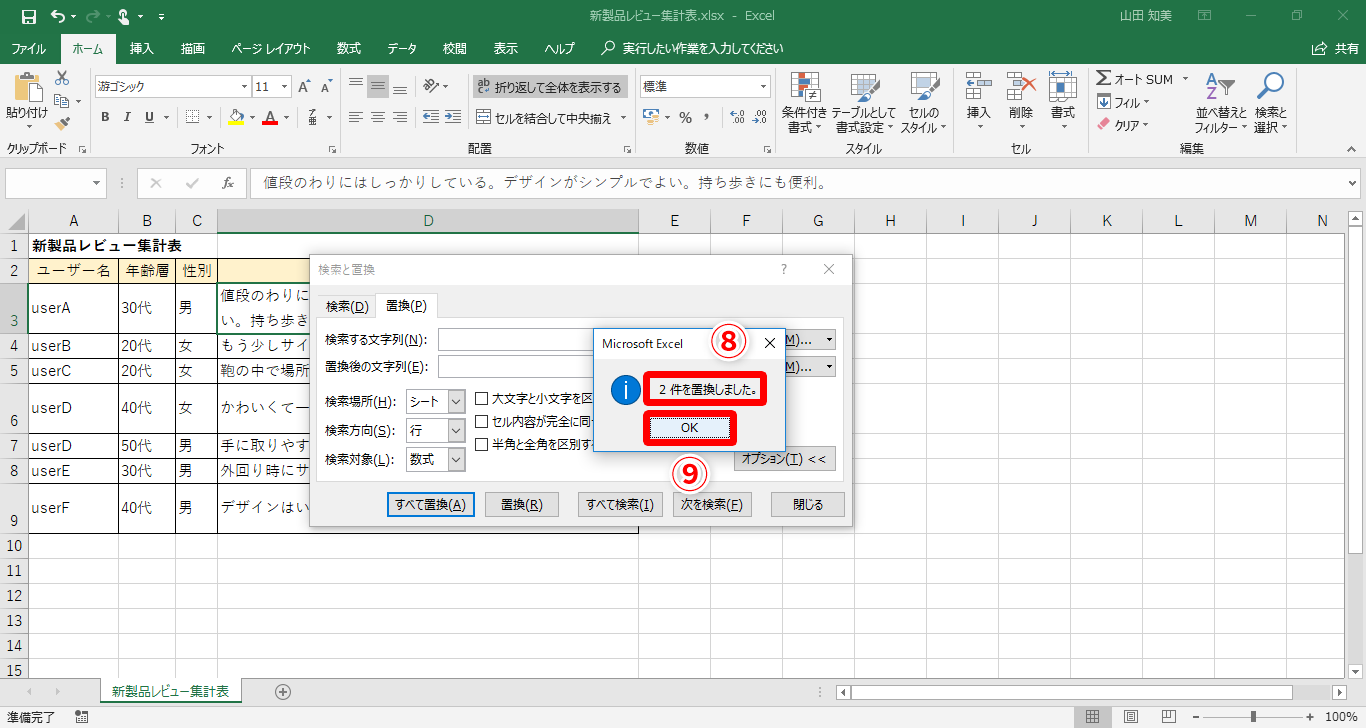
Task: Click the すべて置換(A) button
Action: pos(430,505)
